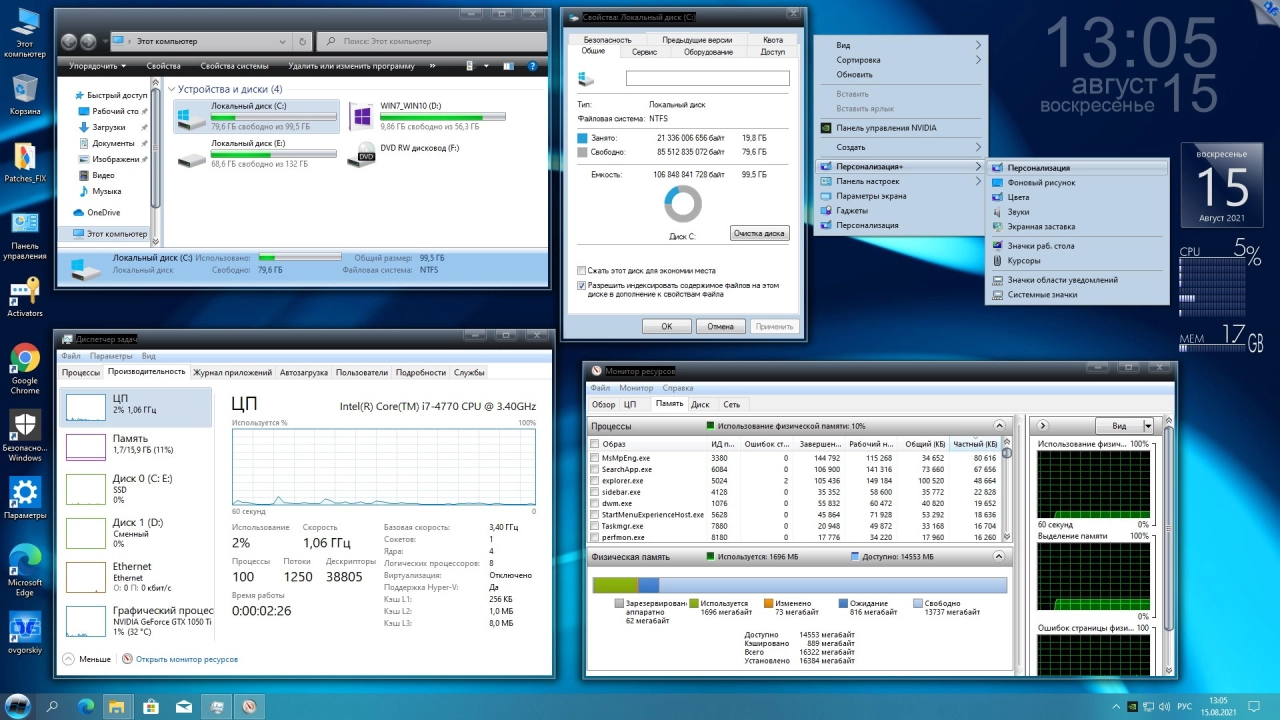Viewport: 1280px width, 720px height.
Task: Open Безопасность Windows desktop shortcut
Action: 24,436
